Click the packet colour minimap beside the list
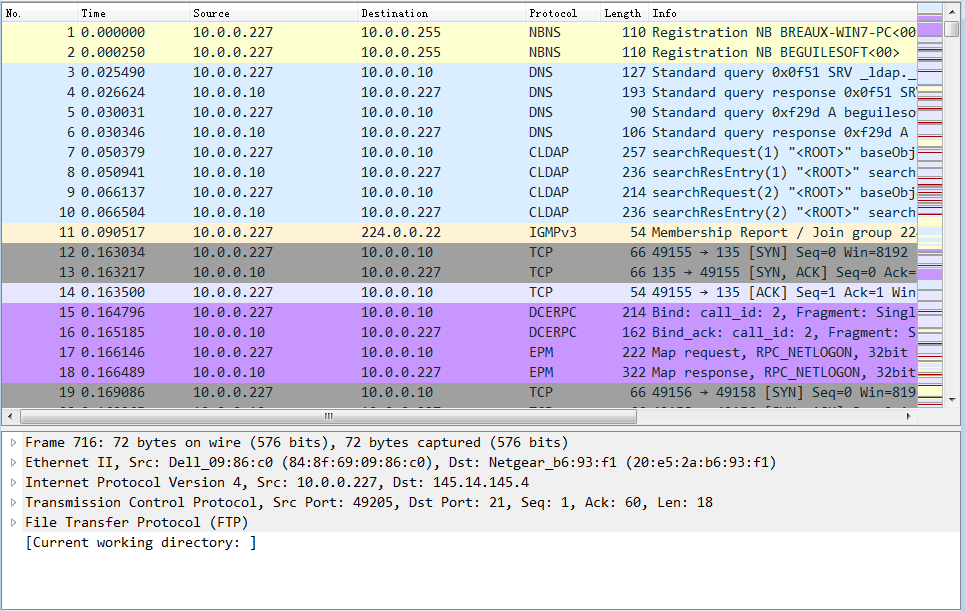The image size is (965, 611). tap(930, 205)
